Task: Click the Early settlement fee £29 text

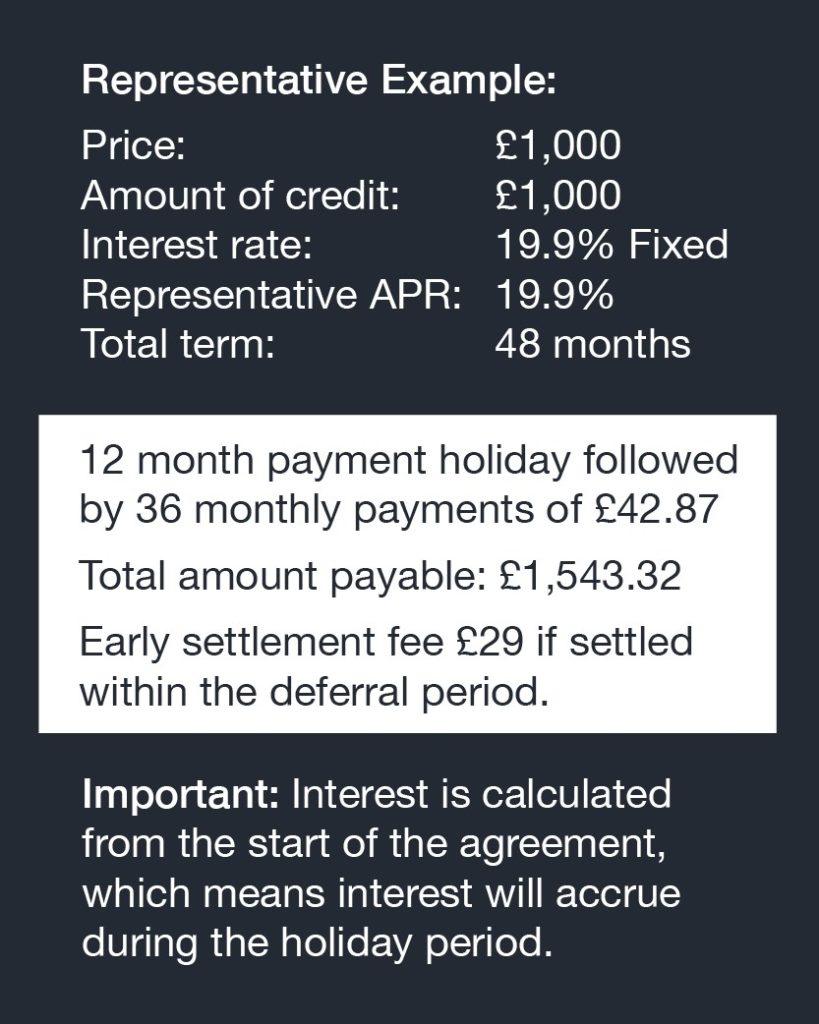Action: coord(302,643)
